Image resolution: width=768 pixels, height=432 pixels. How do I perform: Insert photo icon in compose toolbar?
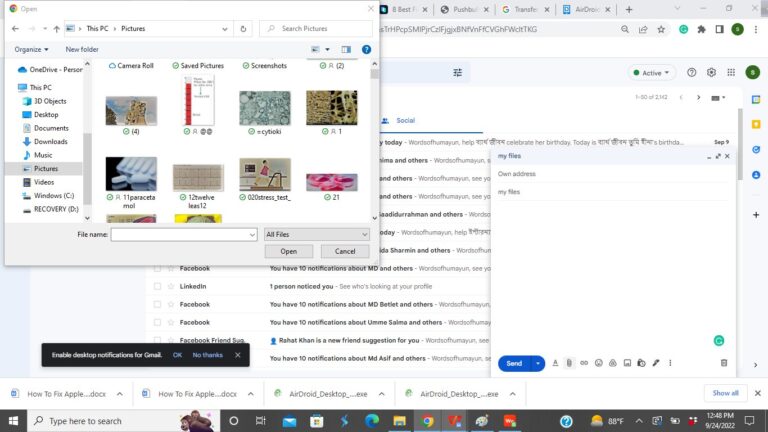tap(627, 363)
